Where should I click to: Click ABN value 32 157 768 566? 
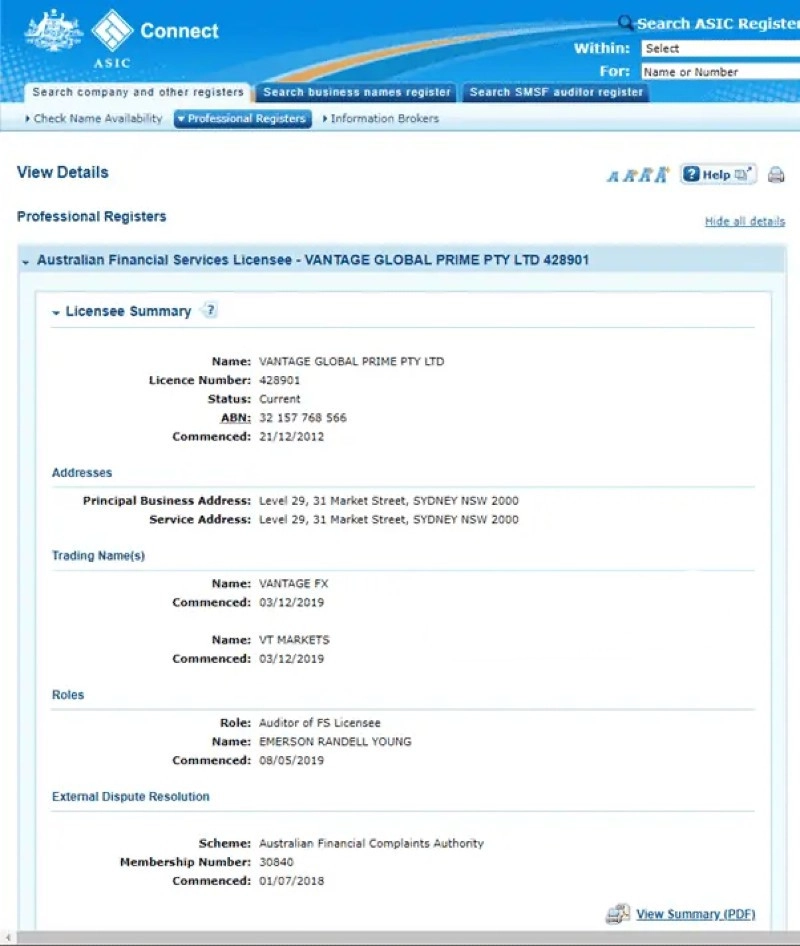[303, 417]
